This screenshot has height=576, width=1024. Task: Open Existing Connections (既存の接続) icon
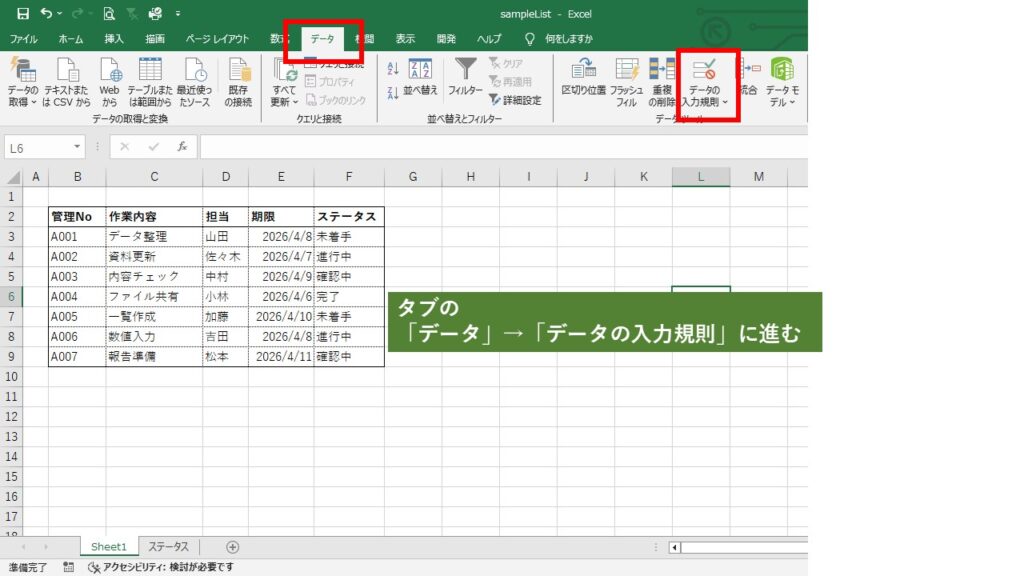pos(238,70)
